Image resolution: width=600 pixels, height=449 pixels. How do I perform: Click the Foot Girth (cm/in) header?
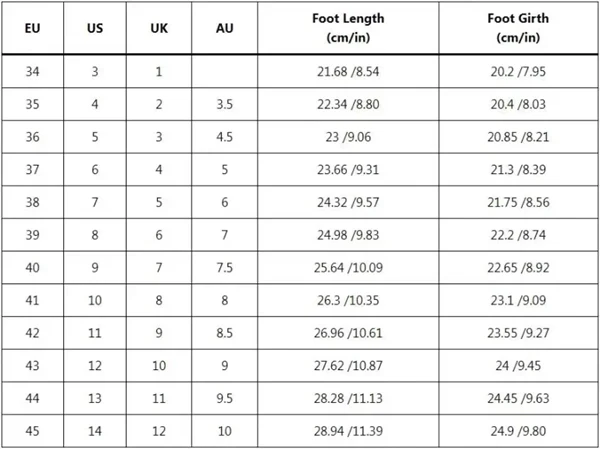(517, 28)
